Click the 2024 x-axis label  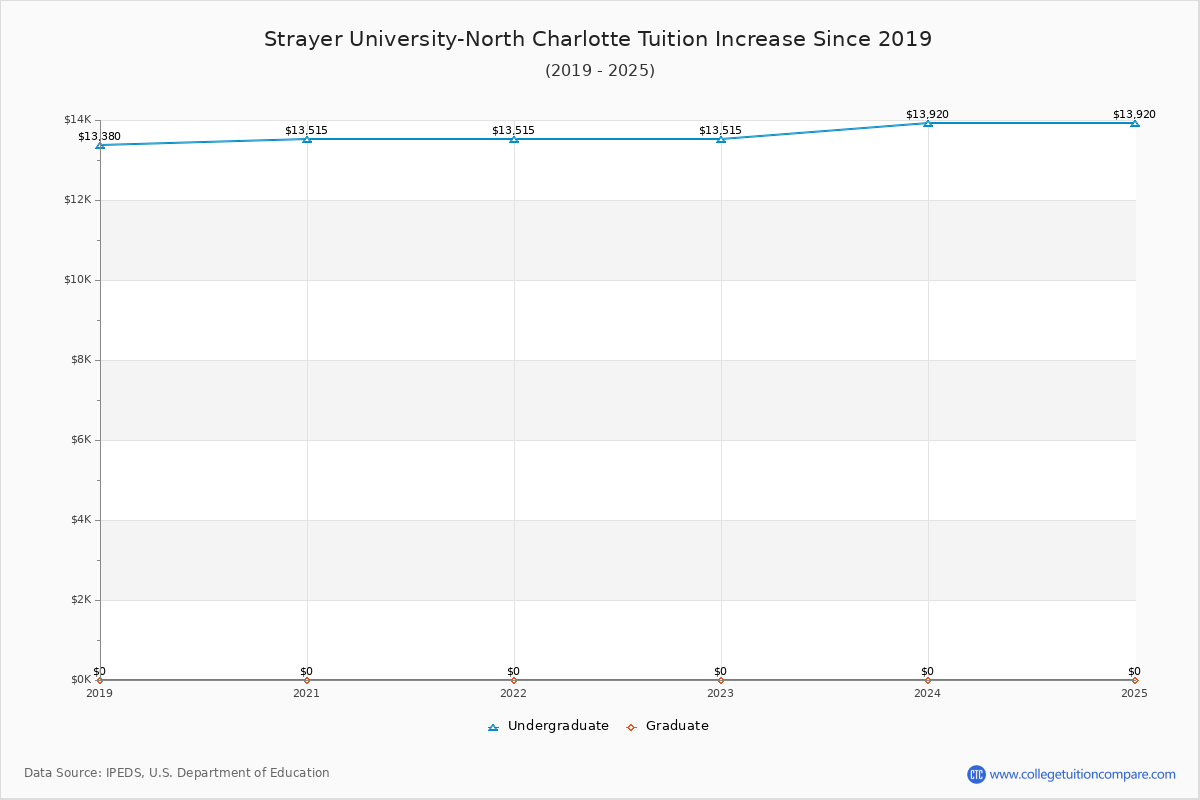pyautogui.click(x=928, y=693)
